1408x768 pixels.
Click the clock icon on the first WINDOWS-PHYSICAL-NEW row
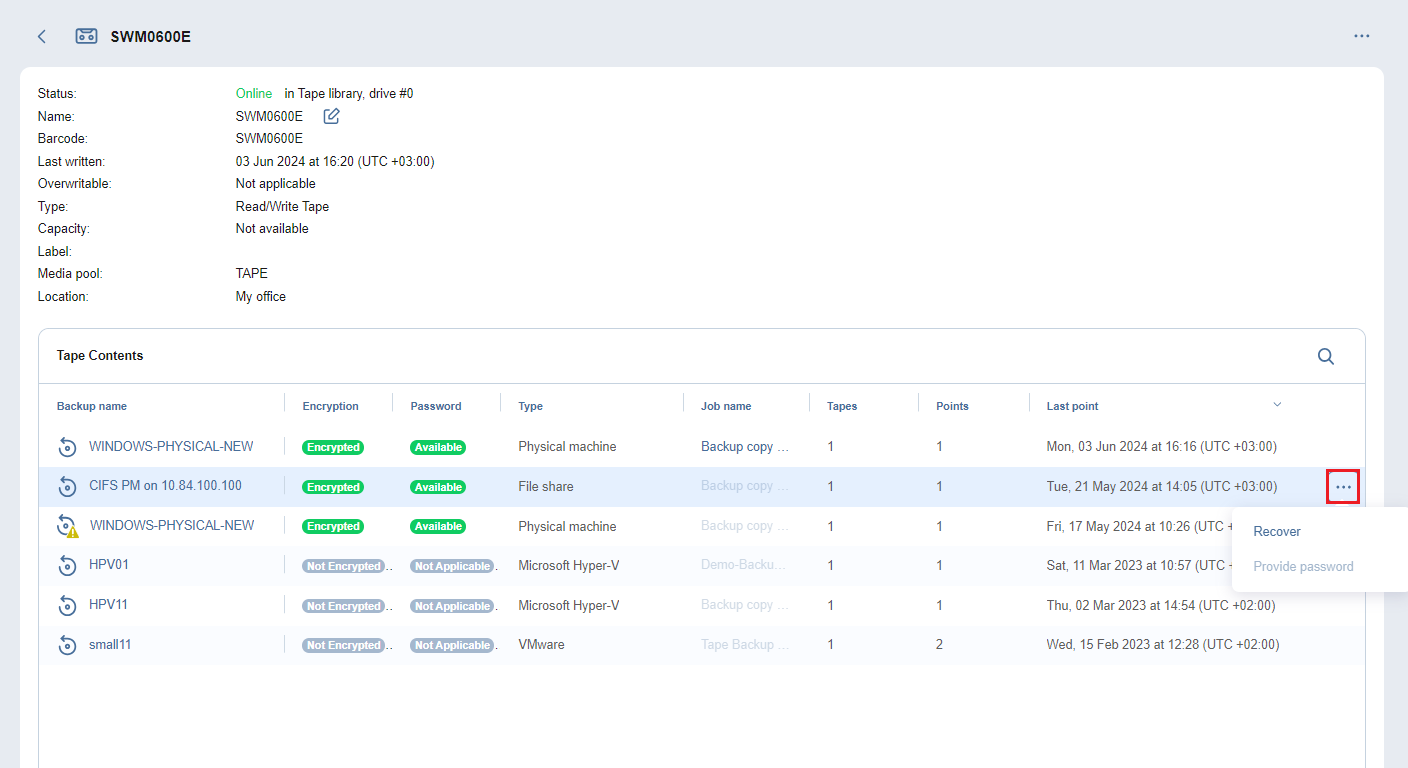[67, 447]
